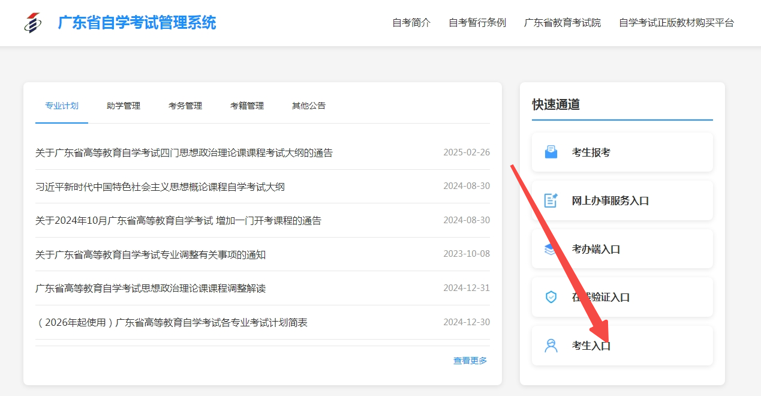Open the 自考简介 navigation link

click(411, 23)
